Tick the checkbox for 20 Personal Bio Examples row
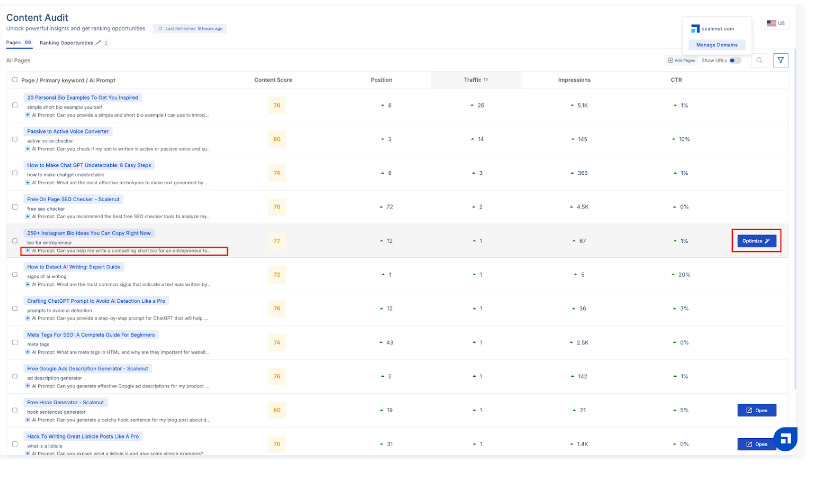The image size is (818, 478). pos(14,105)
